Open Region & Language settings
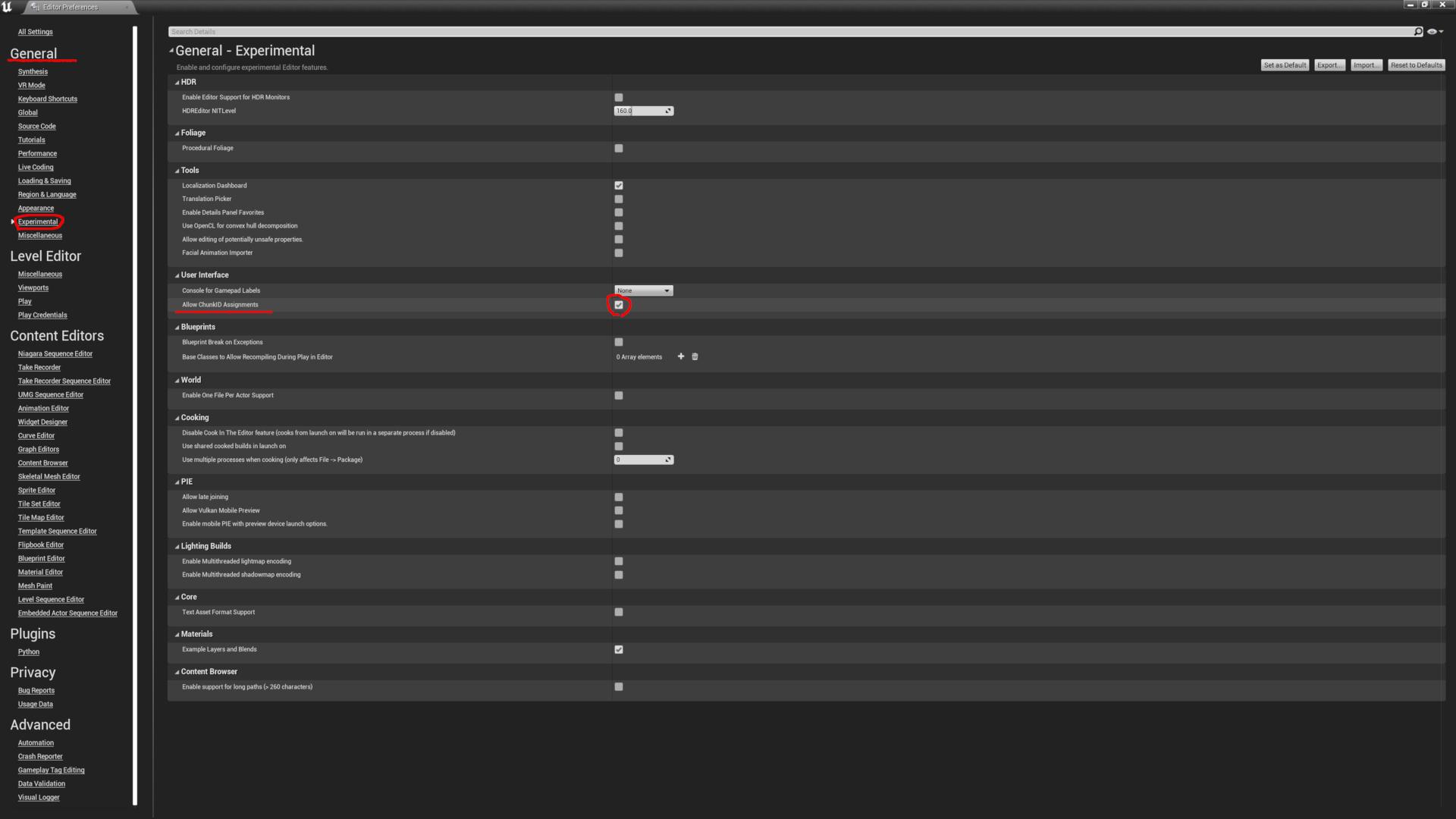This screenshot has width=1456, height=819. coord(47,195)
